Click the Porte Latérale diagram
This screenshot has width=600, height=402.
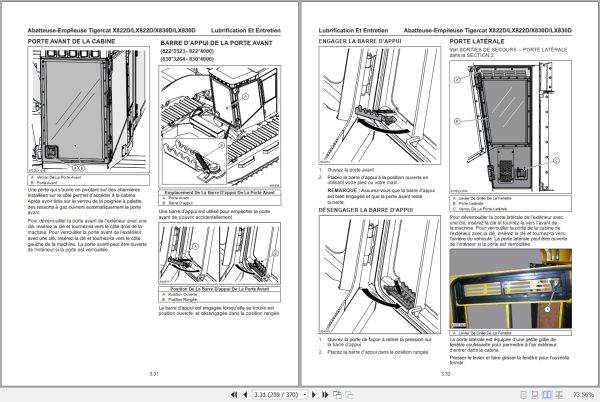[x=510, y=127]
